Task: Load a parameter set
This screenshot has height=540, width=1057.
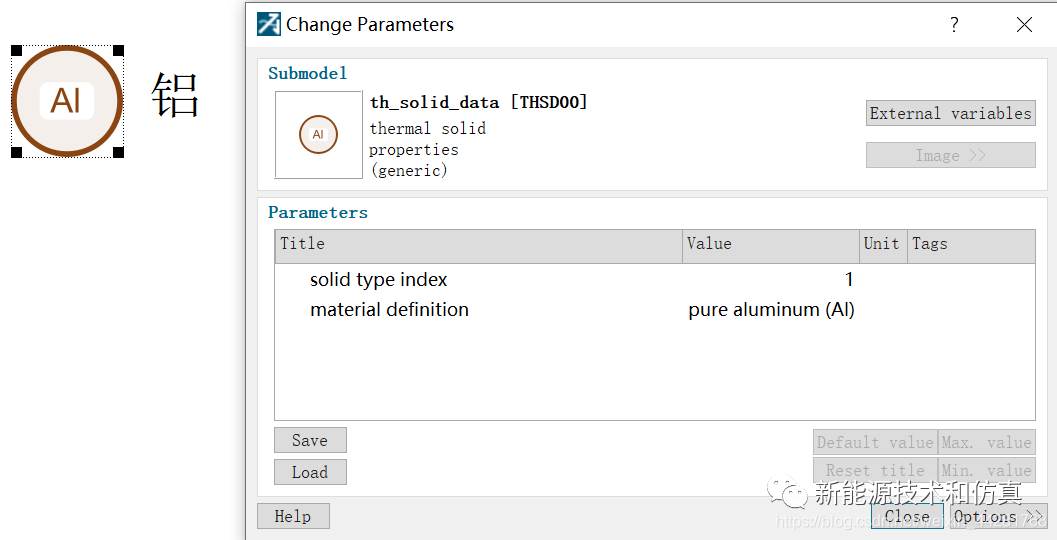Action: pos(310,472)
